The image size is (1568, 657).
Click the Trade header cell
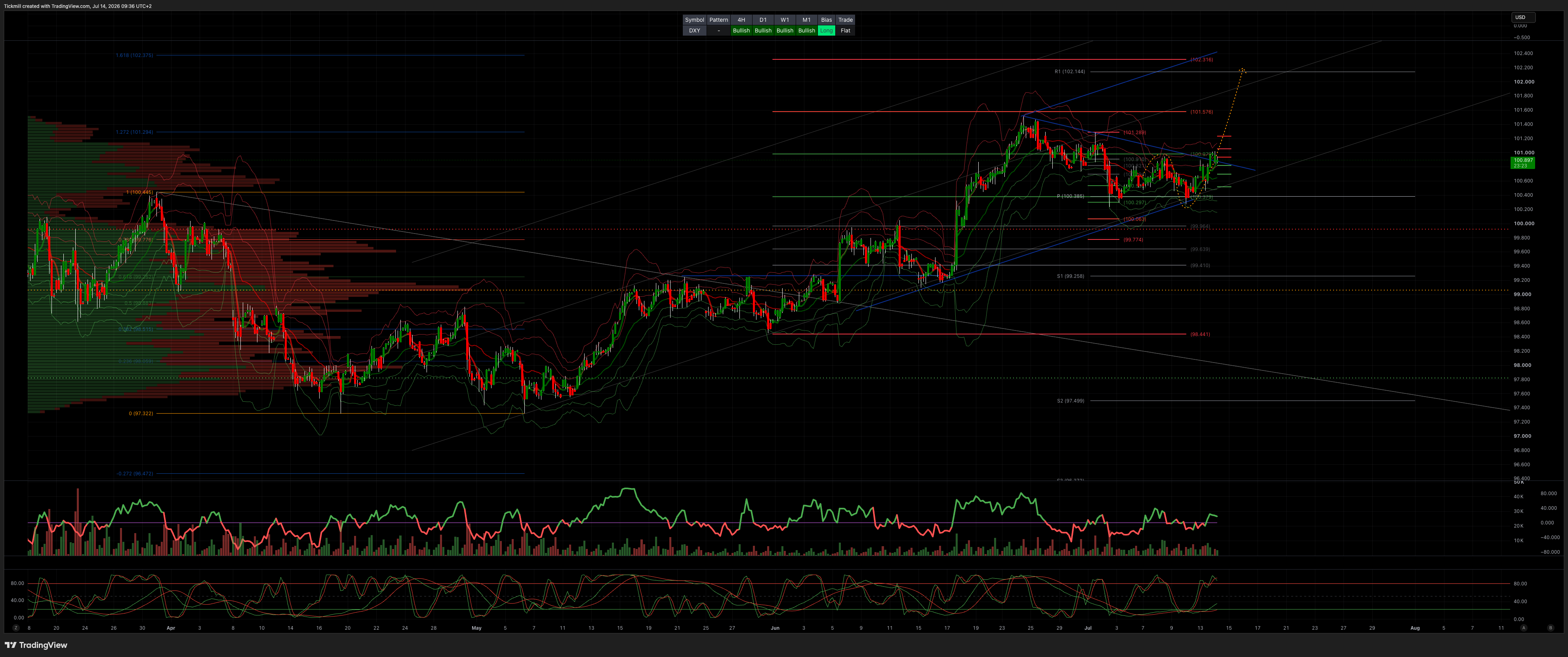click(x=846, y=20)
